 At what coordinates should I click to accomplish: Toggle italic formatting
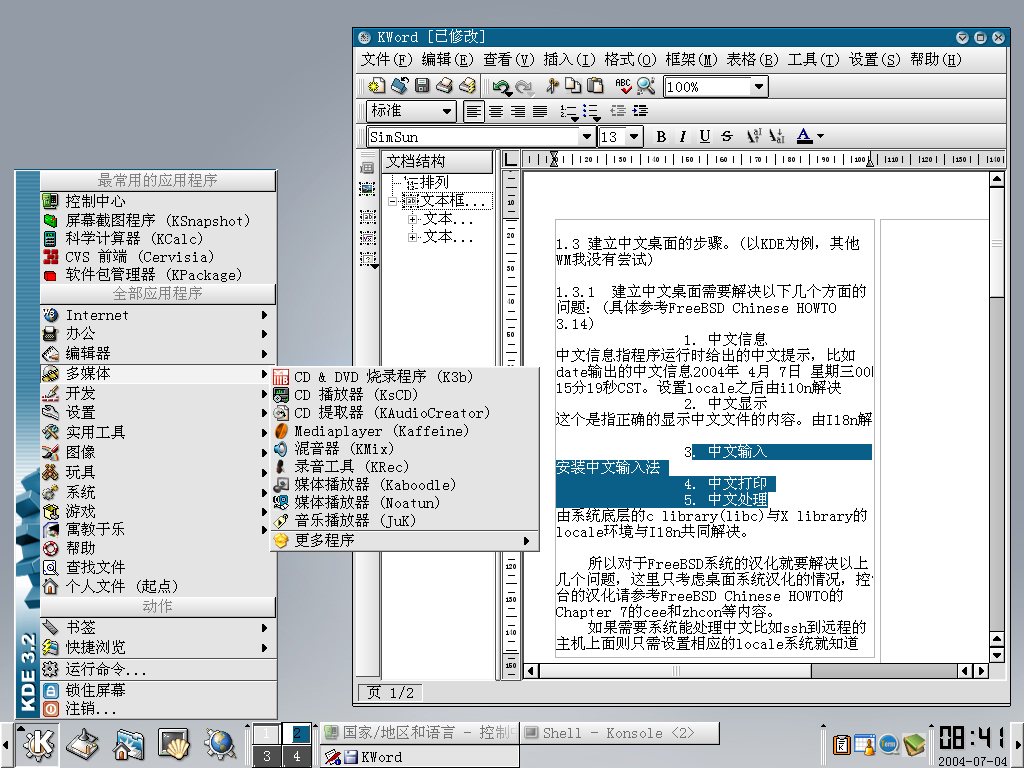[682, 136]
